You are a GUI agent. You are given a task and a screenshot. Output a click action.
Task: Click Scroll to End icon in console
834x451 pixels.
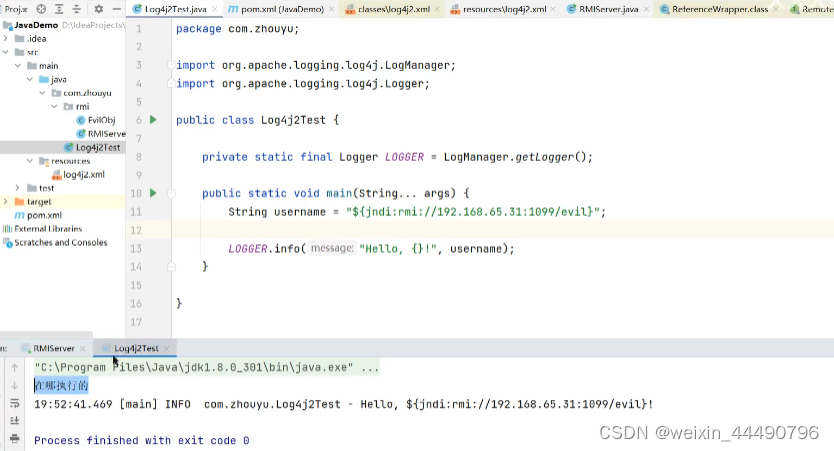point(14,421)
